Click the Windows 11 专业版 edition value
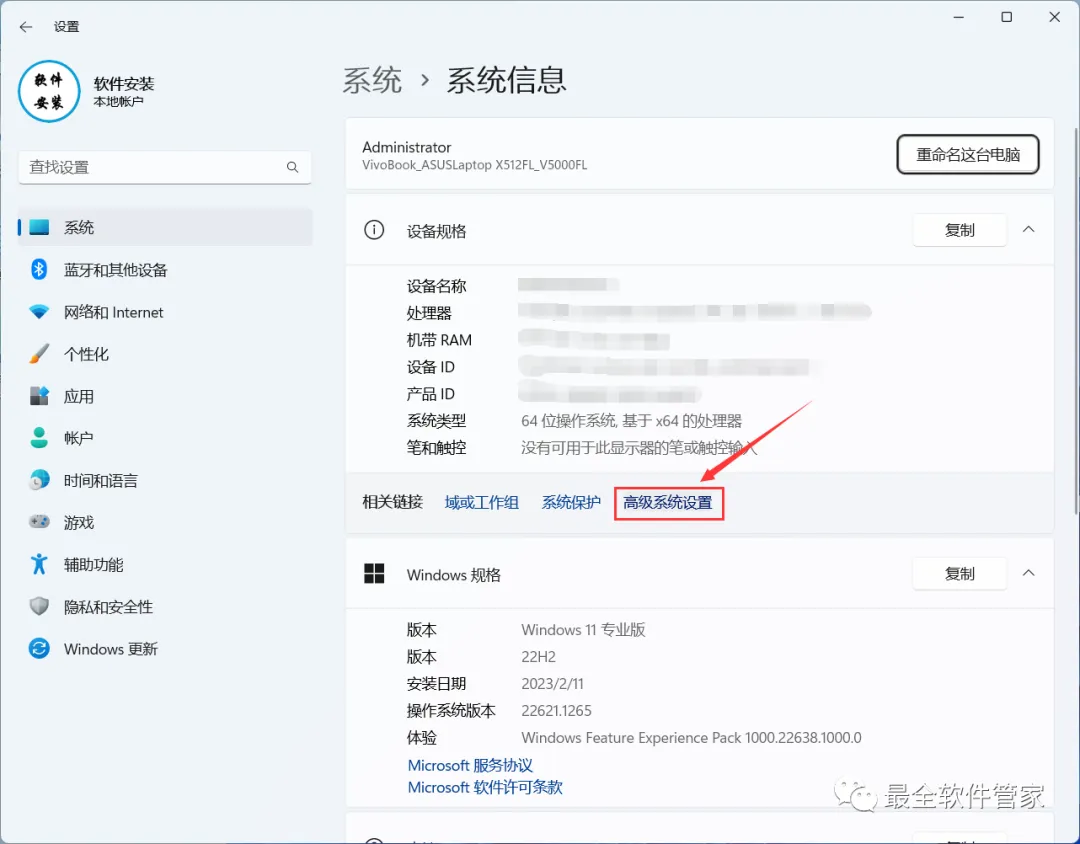This screenshot has height=844, width=1080. tap(583, 630)
